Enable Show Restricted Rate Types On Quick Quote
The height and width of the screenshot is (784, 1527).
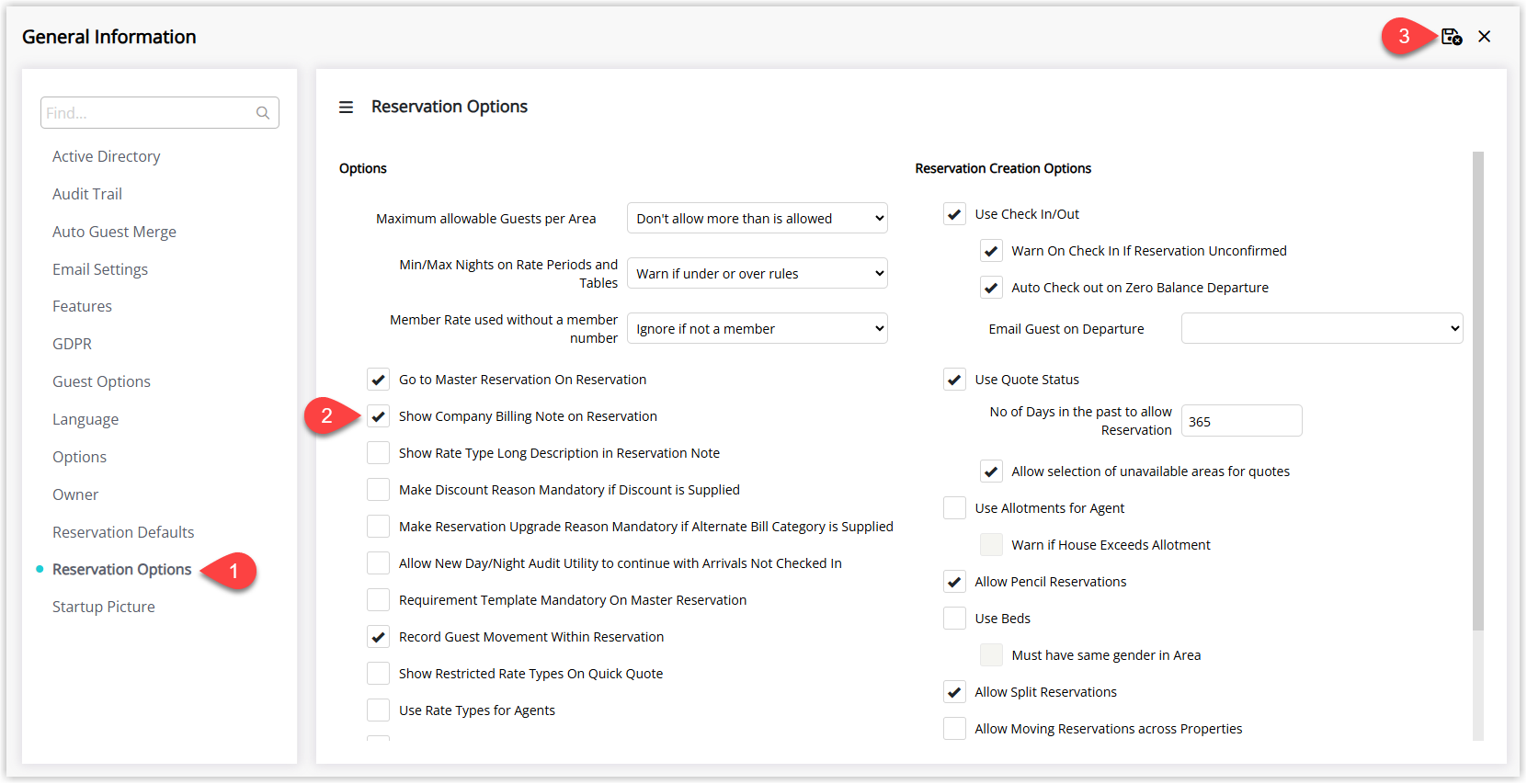[x=378, y=674]
